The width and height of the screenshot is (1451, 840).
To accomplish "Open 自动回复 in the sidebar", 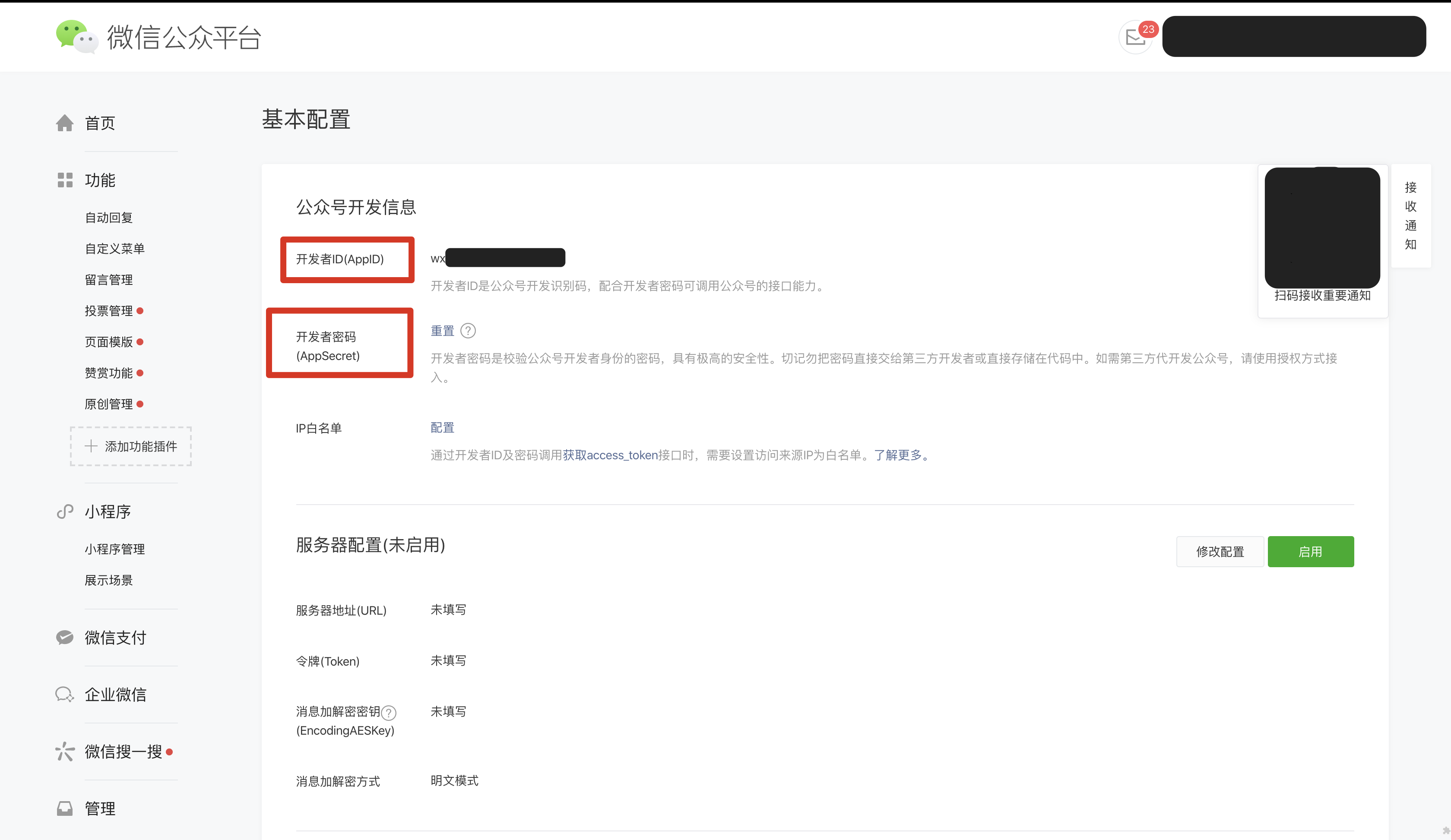I will [109, 218].
